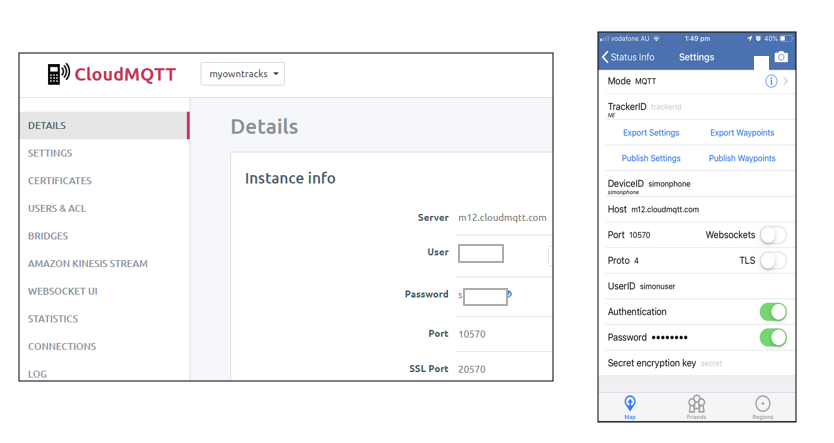Tap the phone battery indicator
The width and height of the screenshot is (834, 443).
pos(787,38)
